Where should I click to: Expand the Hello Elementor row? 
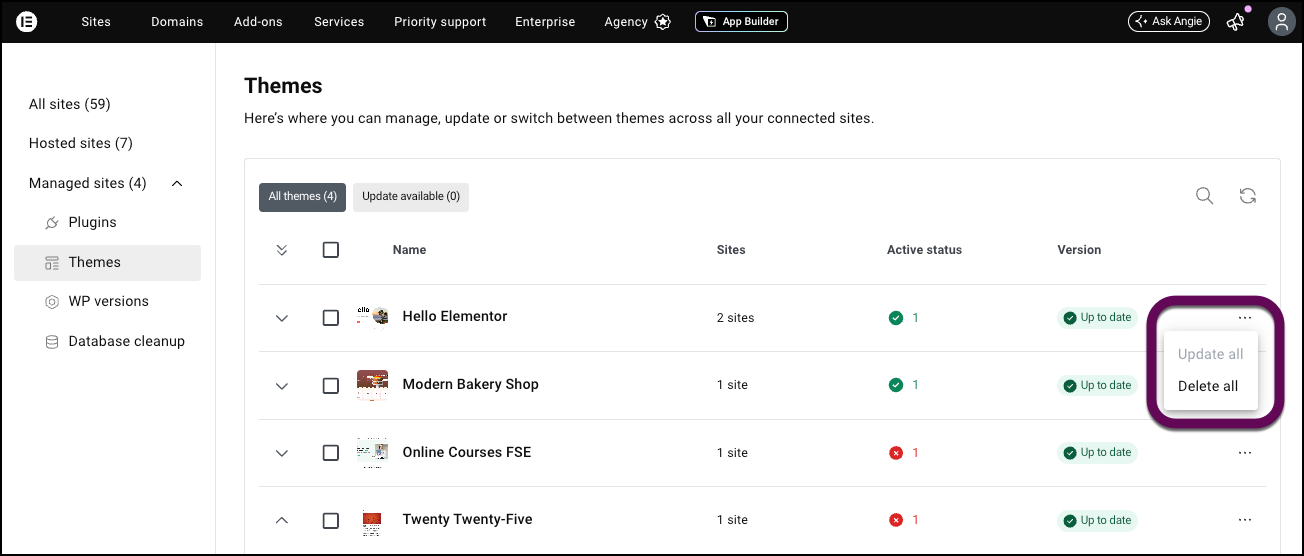click(282, 318)
